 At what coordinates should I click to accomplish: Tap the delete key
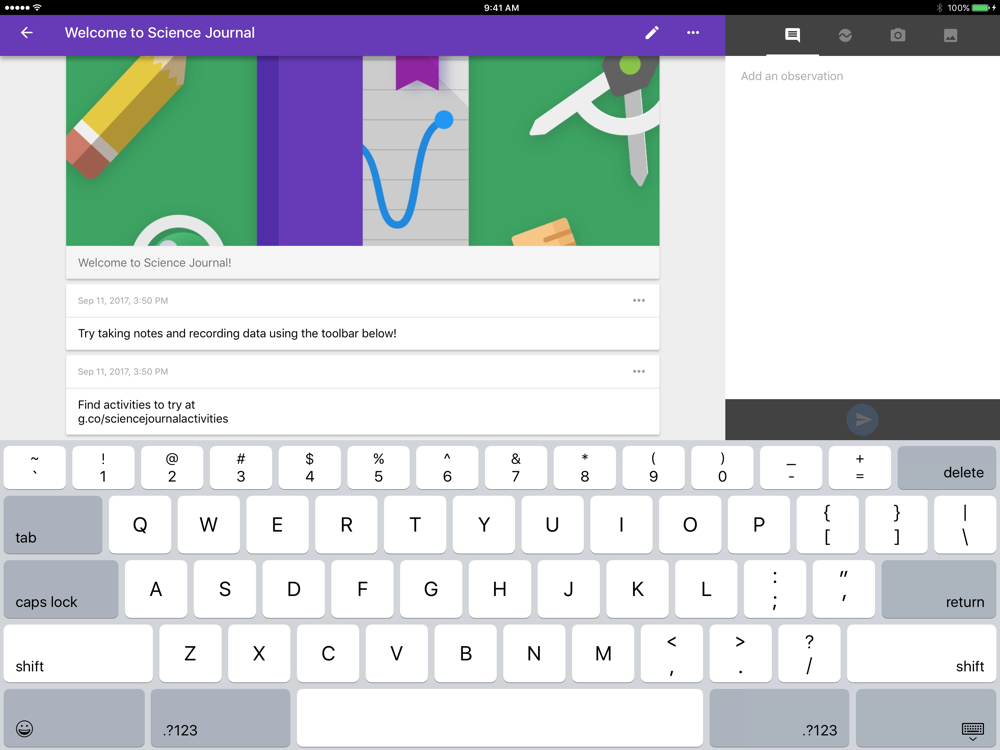point(946,467)
